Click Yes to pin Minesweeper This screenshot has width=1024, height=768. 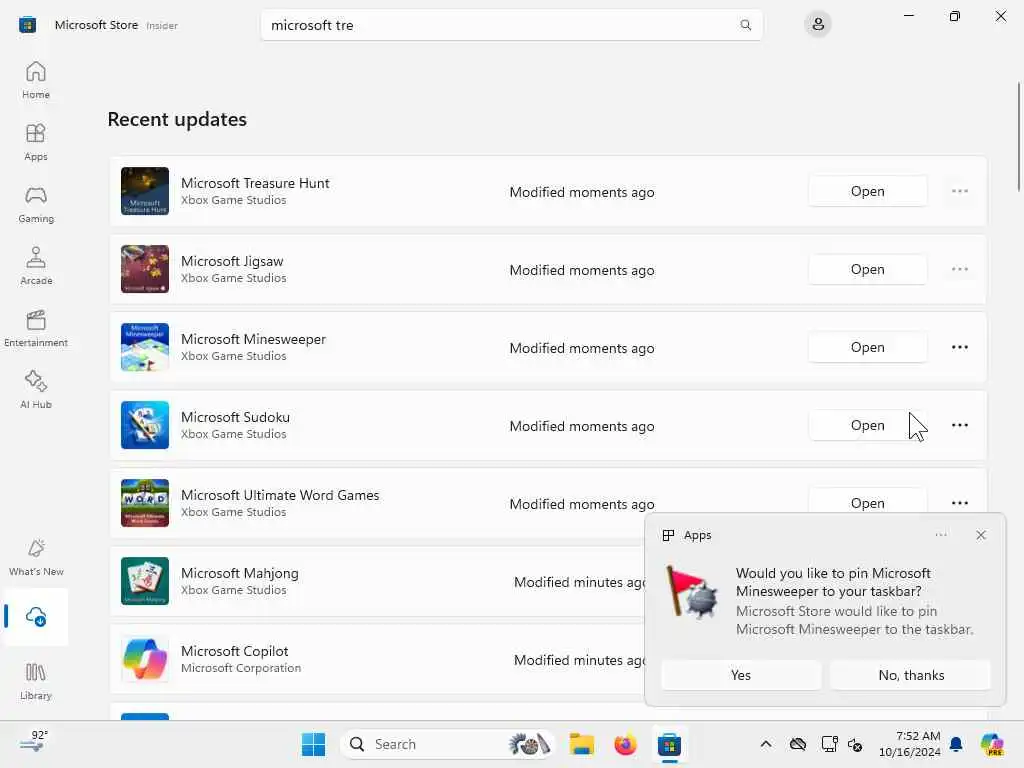pyautogui.click(x=741, y=675)
